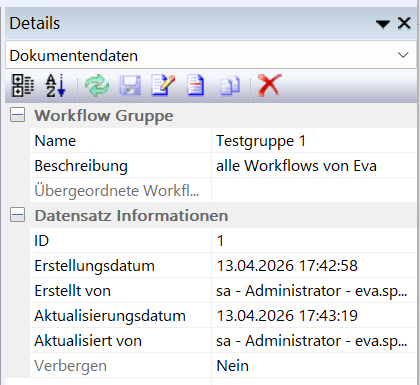Screen dimensions: 420x385
Task: Select the Beschreibung property label
Action: (x=120, y=166)
